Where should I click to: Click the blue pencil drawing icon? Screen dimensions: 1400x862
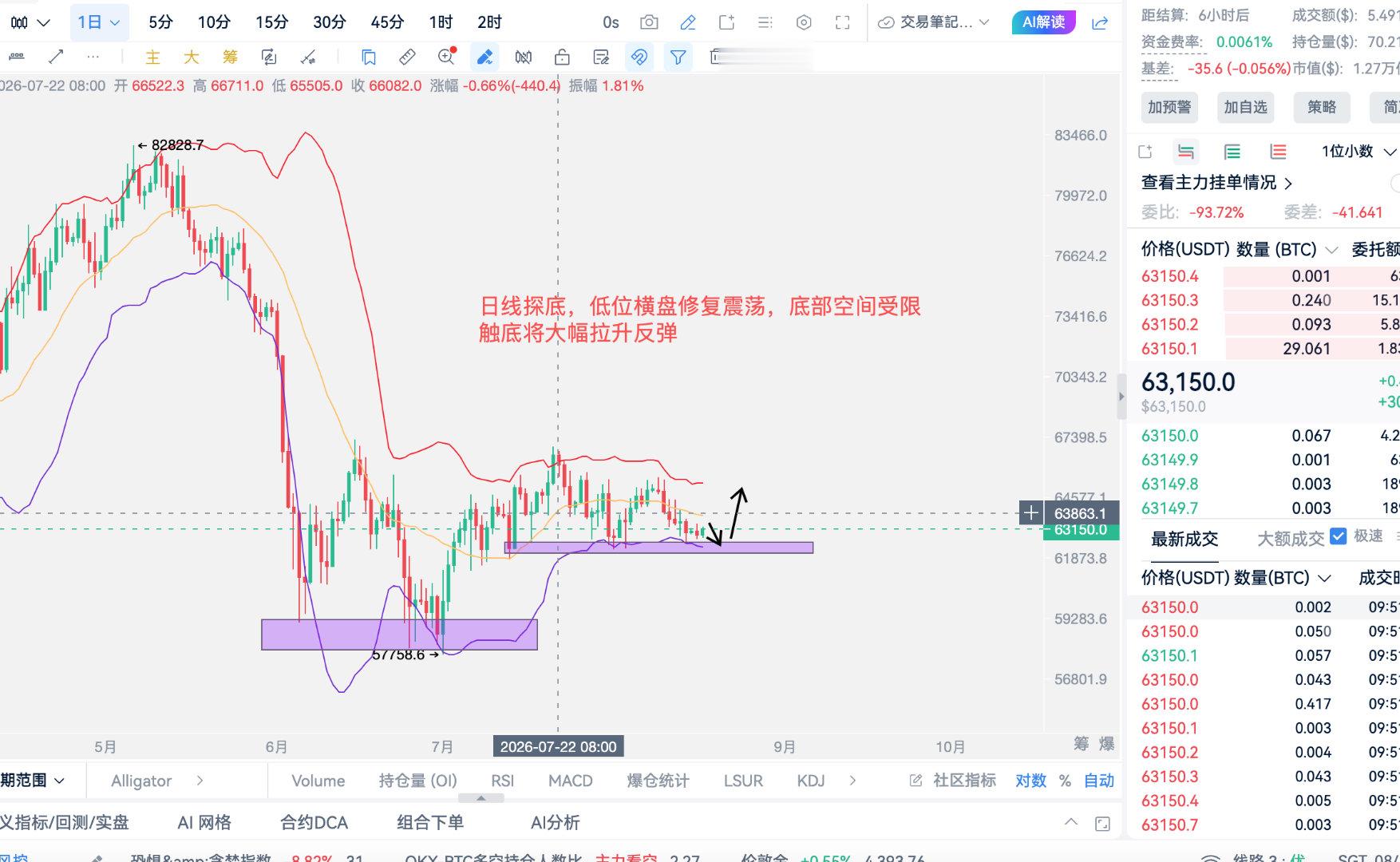(x=688, y=22)
